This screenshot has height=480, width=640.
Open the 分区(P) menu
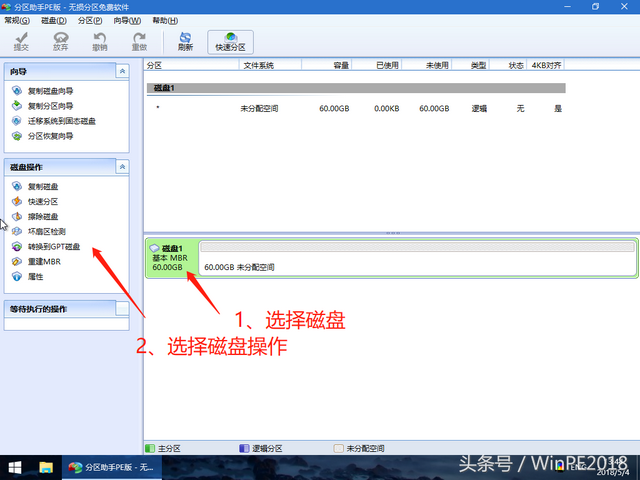pos(91,20)
